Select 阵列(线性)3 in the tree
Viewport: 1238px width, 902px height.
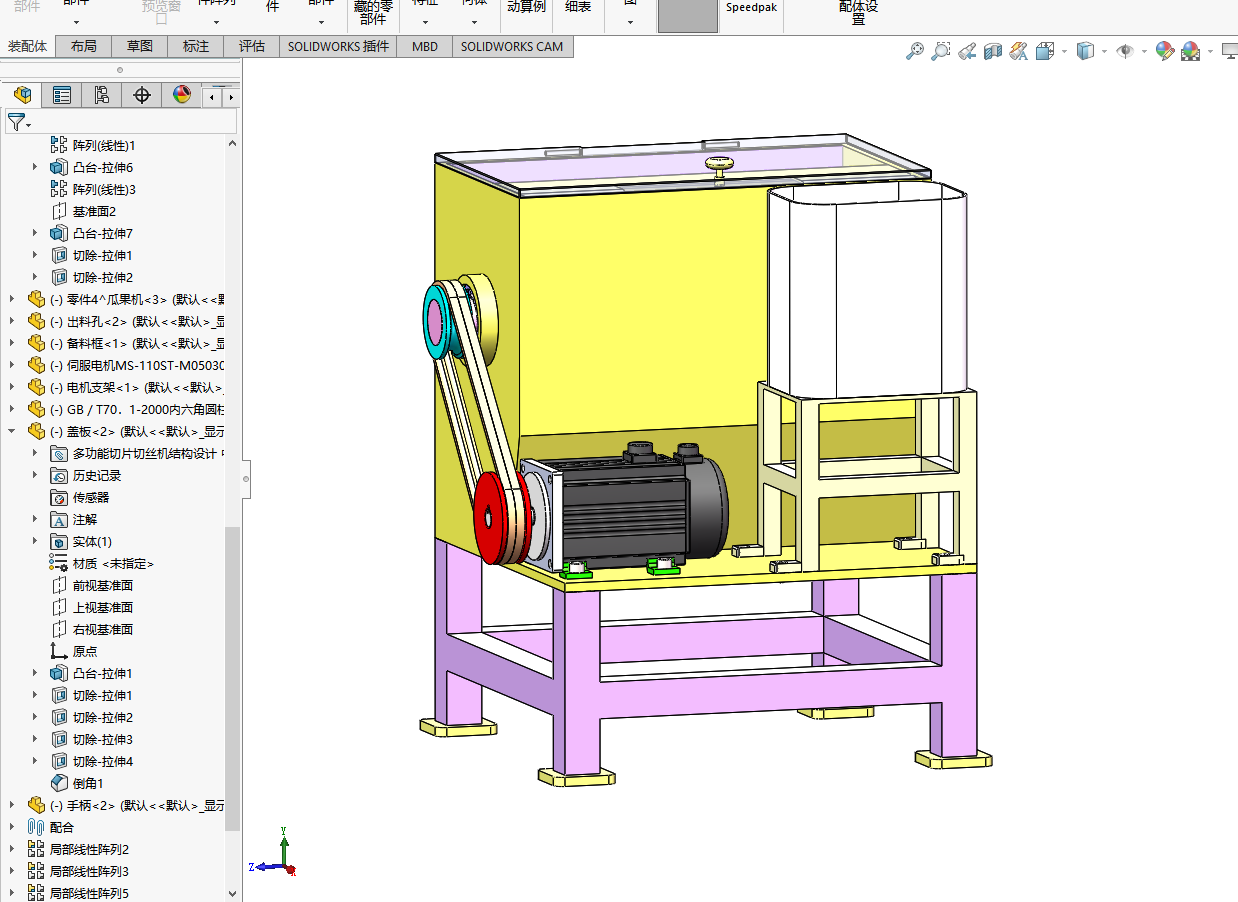click(104, 189)
